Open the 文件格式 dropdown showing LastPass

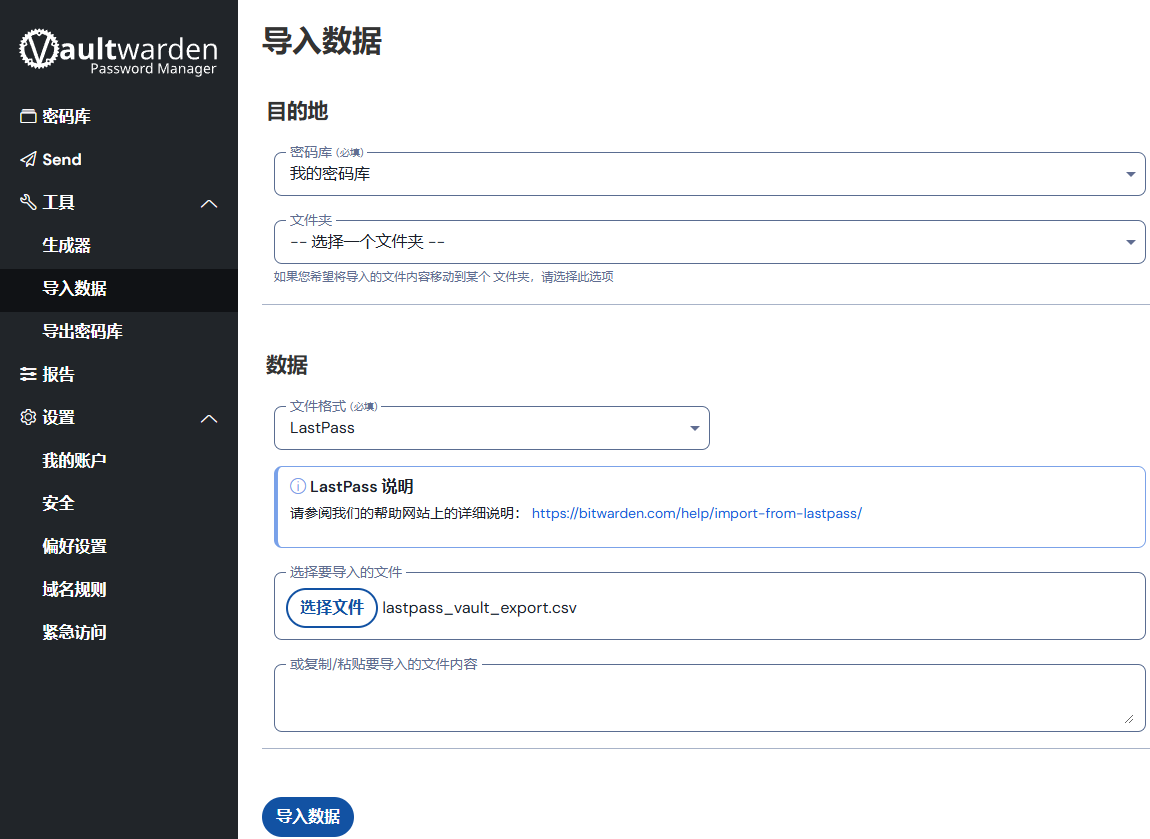pyautogui.click(x=491, y=428)
